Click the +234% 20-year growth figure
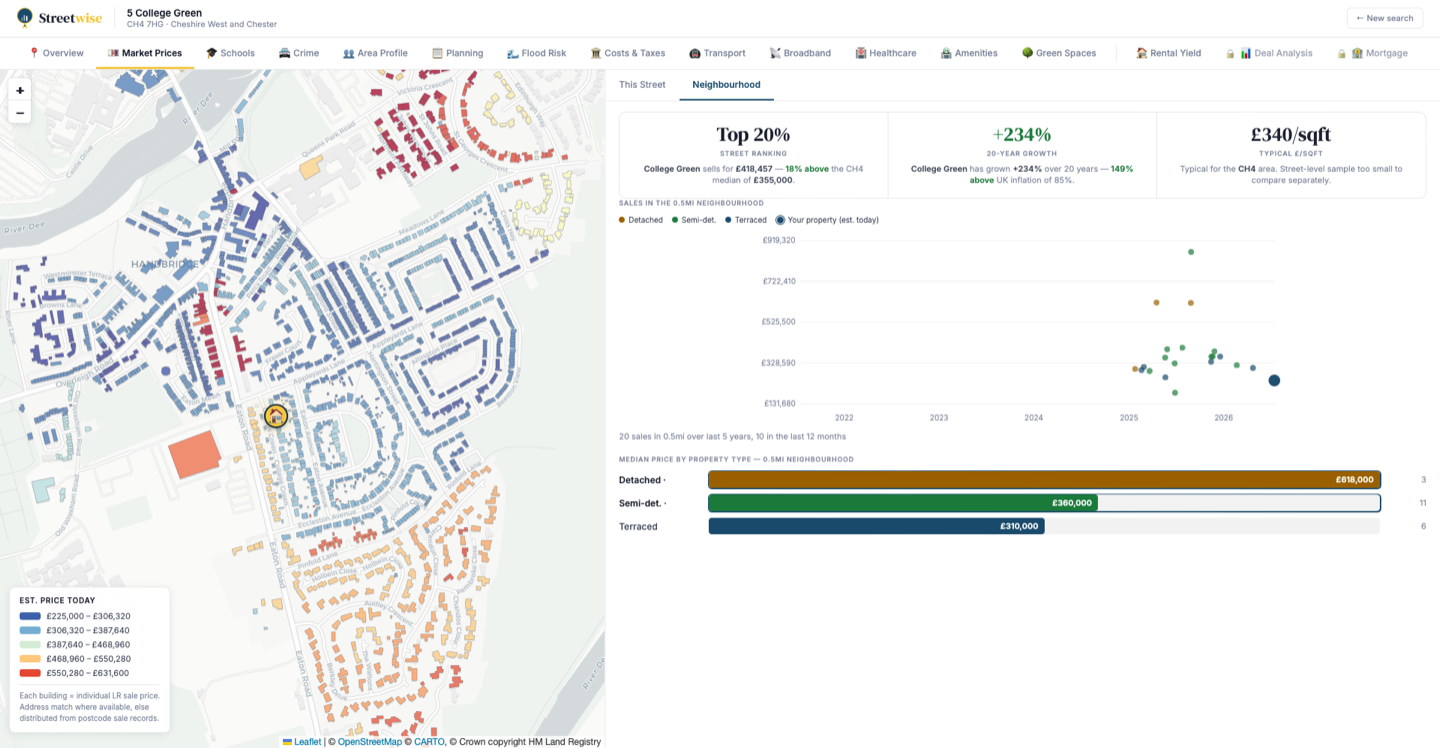1440x748 pixels. pyautogui.click(x=1021, y=135)
